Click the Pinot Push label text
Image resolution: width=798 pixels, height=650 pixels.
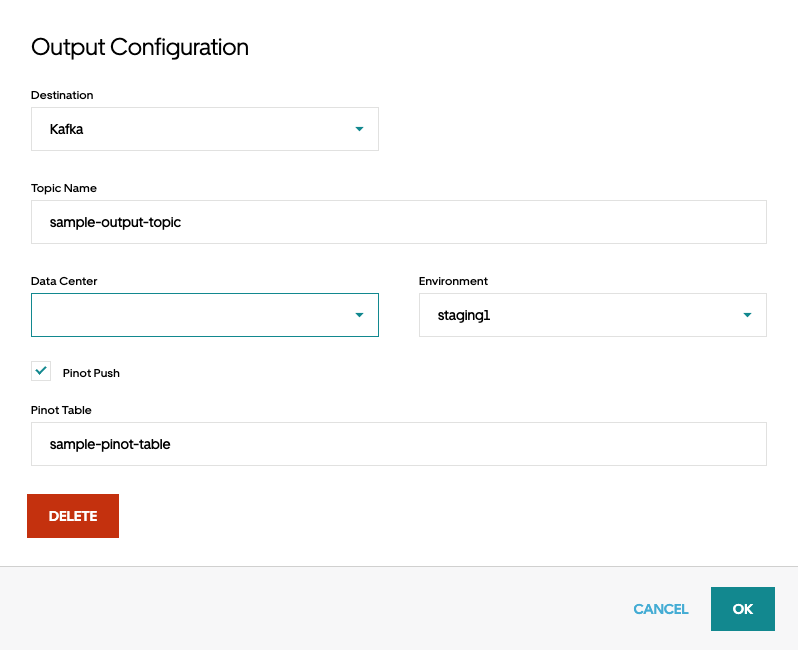pos(91,373)
